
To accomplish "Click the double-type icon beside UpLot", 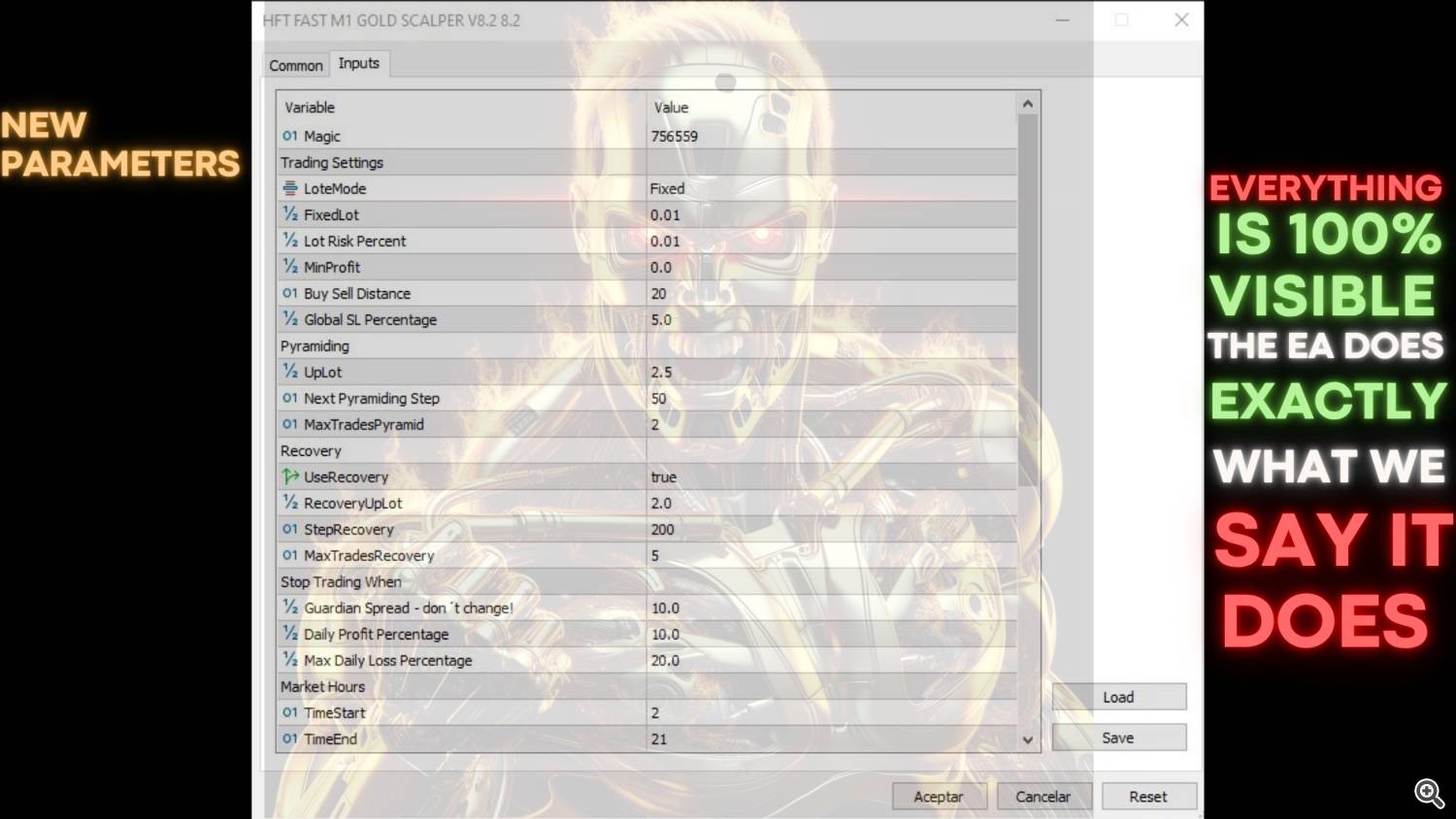I will (x=289, y=372).
